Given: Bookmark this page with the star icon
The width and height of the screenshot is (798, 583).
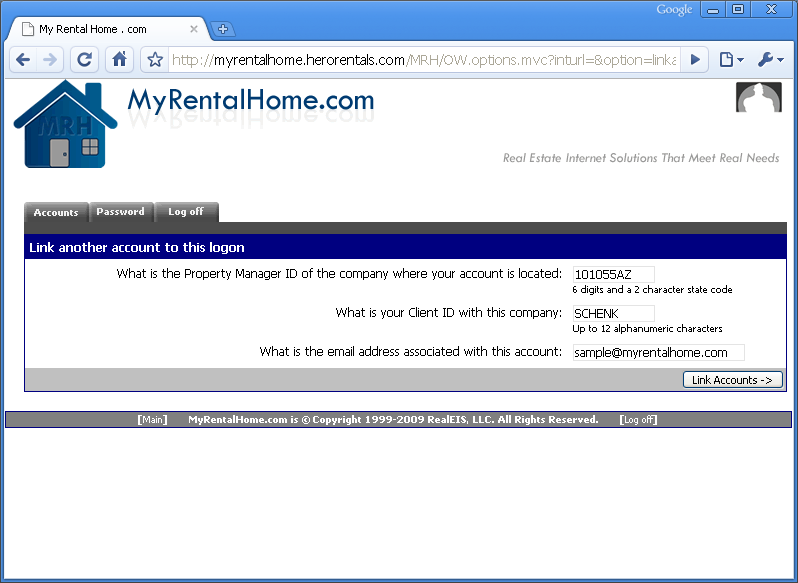Looking at the screenshot, I should pos(155,60).
